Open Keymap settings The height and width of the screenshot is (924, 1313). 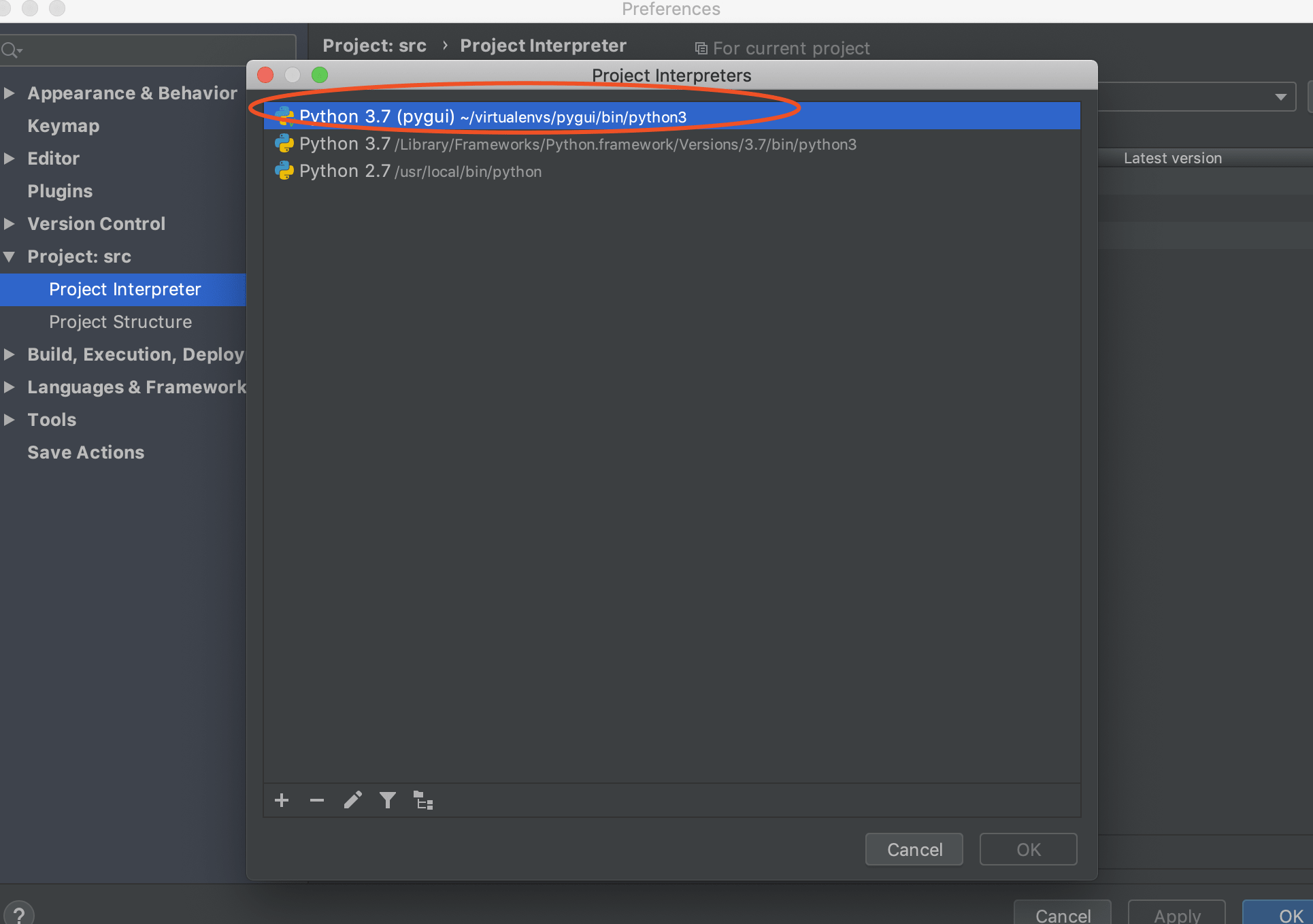[63, 126]
